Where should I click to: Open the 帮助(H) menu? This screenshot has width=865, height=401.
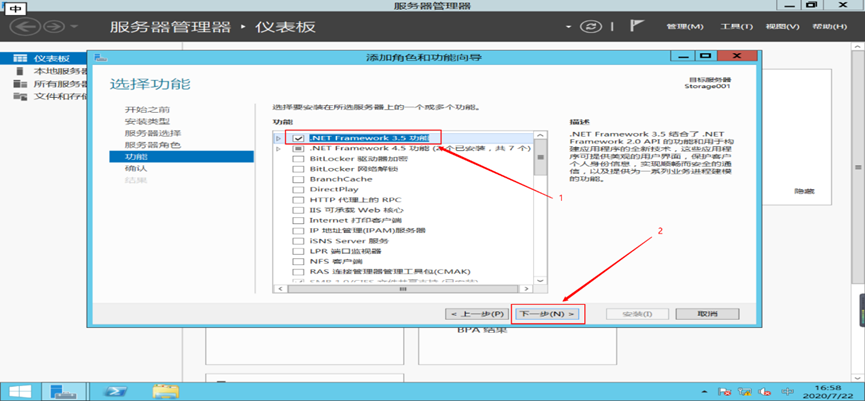pyautogui.click(x=829, y=26)
